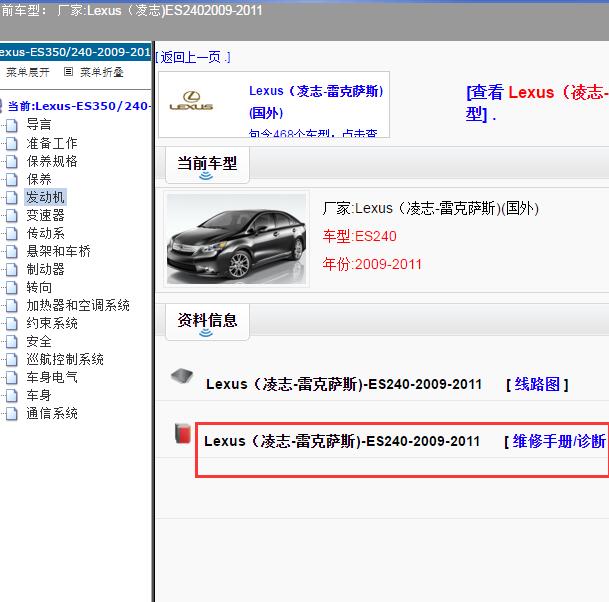Click the page icon beside 悬架和车桥
The width and height of the screenshot is (609, 602).
[x=12, y=252]
